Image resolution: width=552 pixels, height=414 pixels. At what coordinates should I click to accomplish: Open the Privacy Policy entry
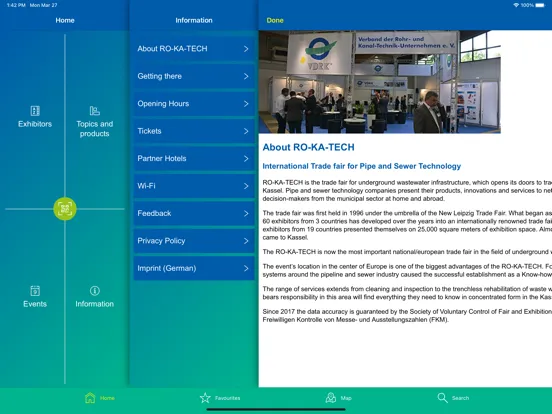(194, 241)
